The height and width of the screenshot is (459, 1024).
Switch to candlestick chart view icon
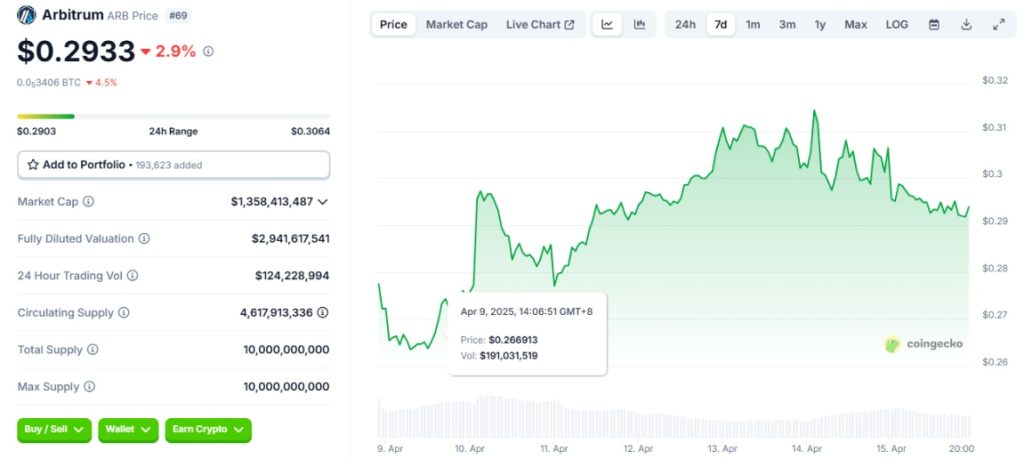639,25
